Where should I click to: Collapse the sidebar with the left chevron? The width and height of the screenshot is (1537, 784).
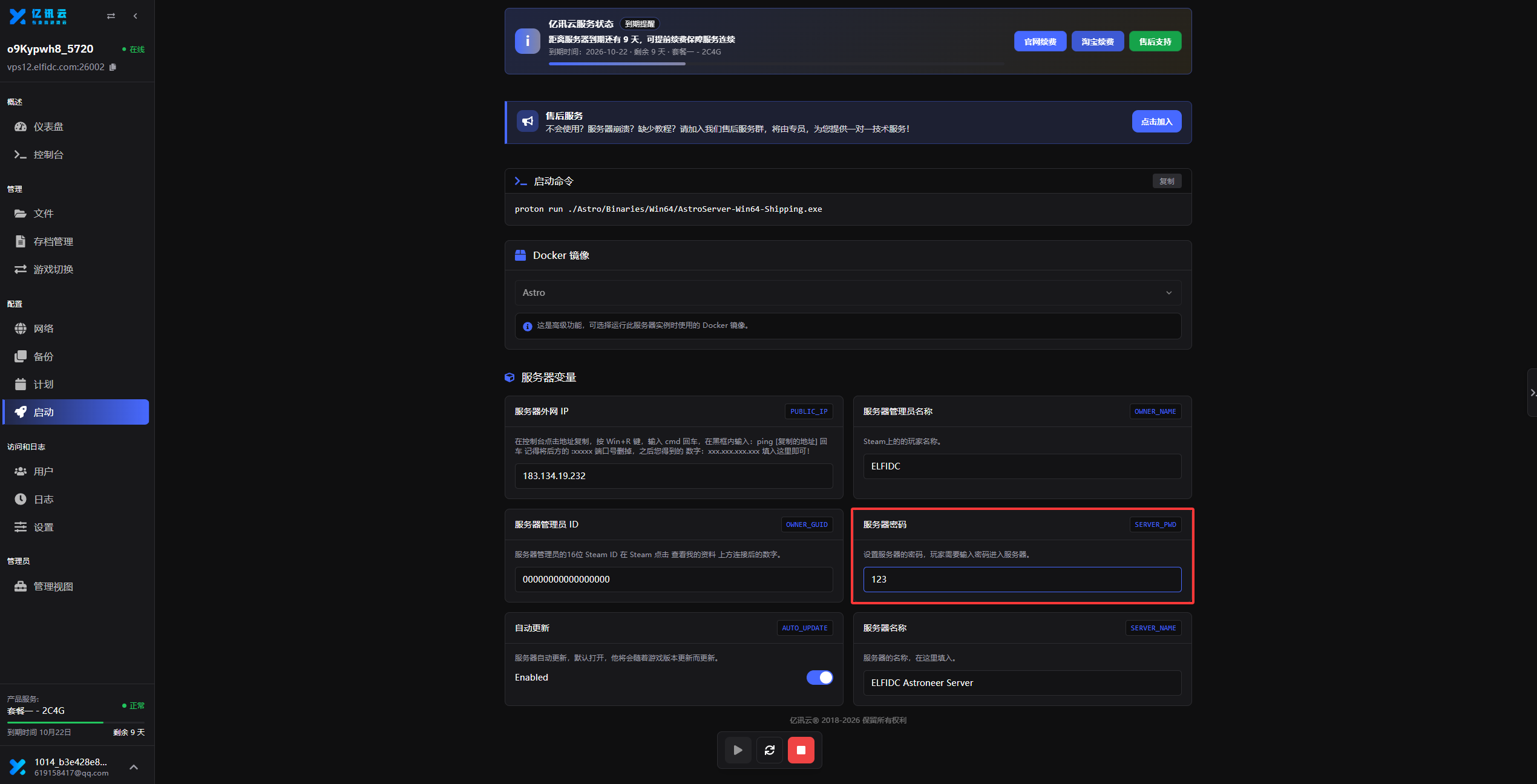click(136, 16)
